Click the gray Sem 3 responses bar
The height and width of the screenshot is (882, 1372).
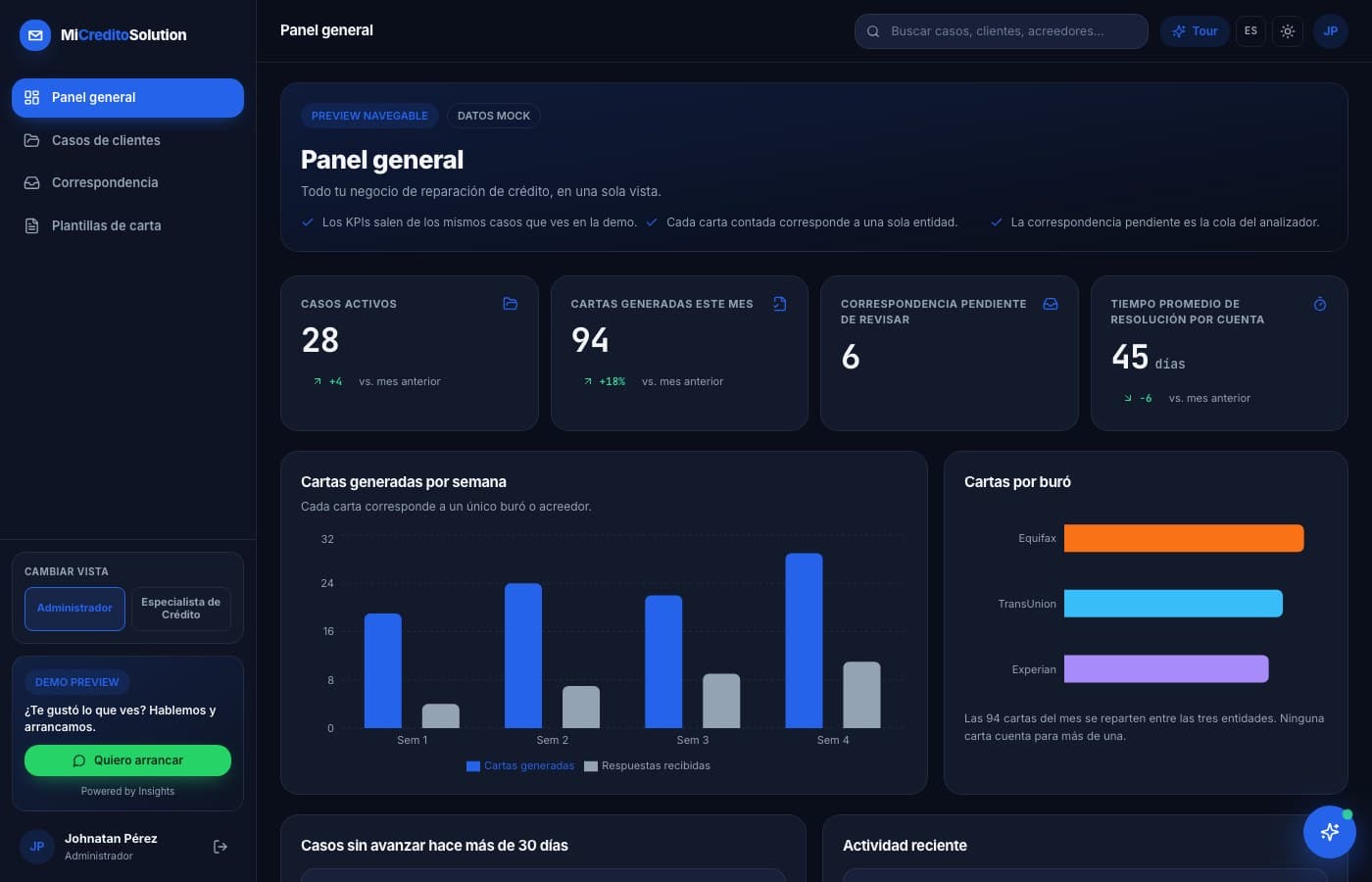point(721,701)
